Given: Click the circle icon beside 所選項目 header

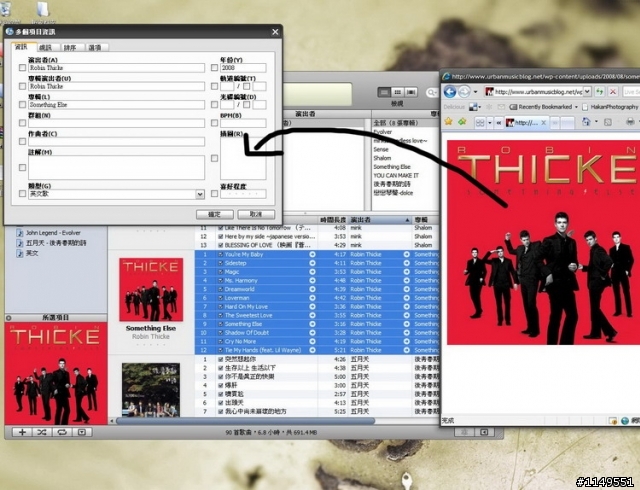Looking at the screenshot, I should tap(9, 318).
